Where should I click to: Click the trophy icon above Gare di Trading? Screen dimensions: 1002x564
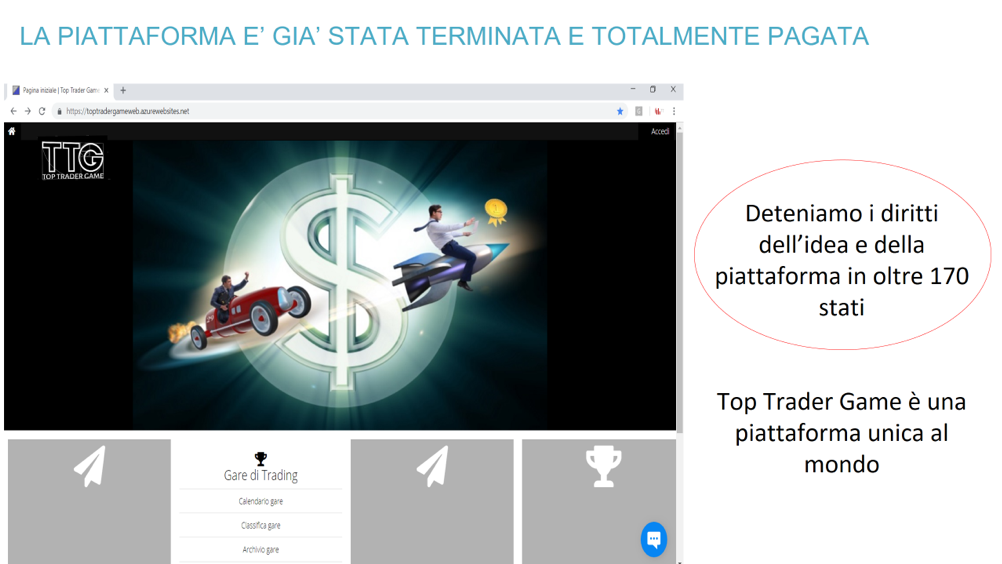point(261,459)
